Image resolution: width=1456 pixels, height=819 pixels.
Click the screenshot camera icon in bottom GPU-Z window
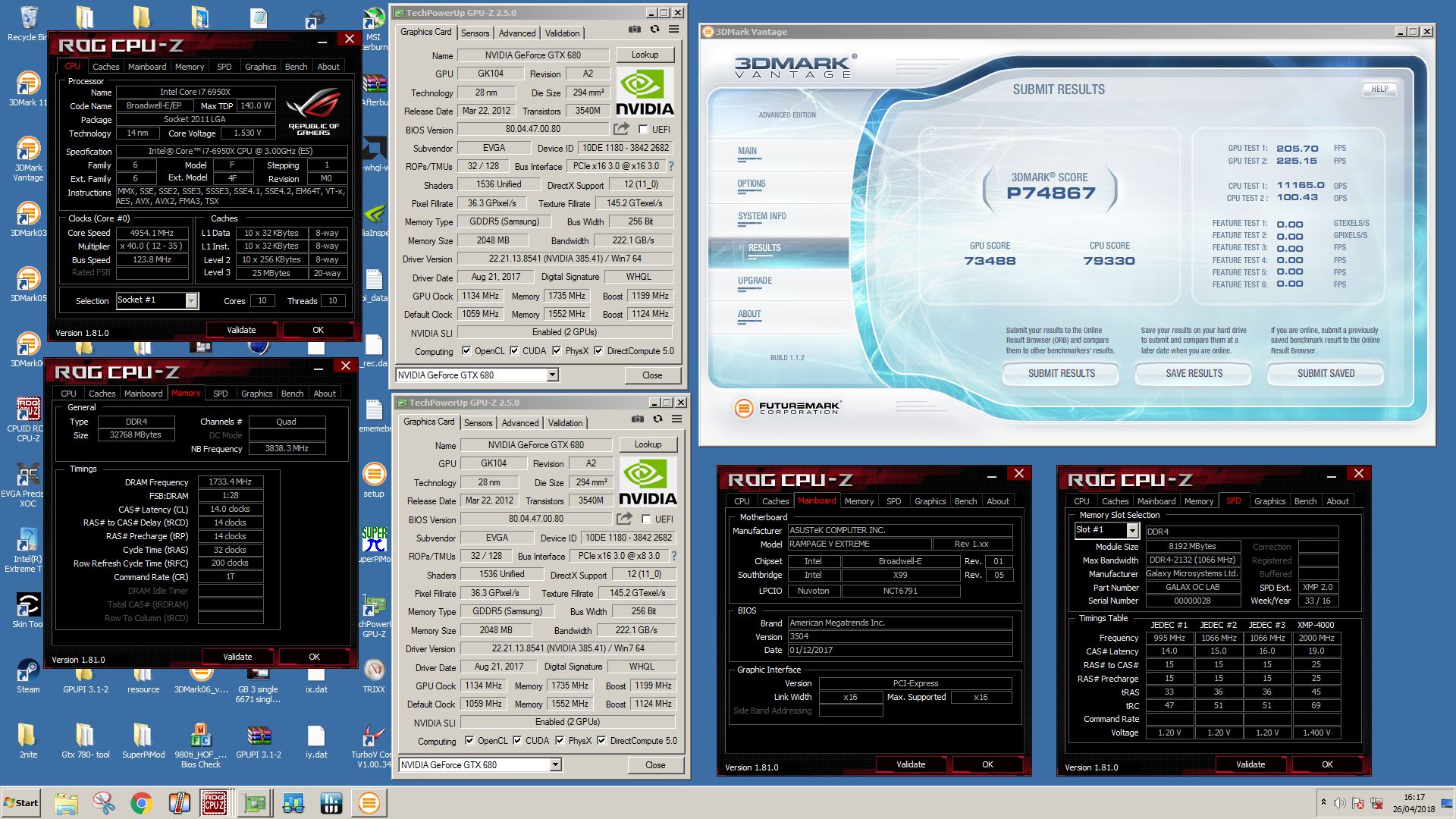point(637,419)
